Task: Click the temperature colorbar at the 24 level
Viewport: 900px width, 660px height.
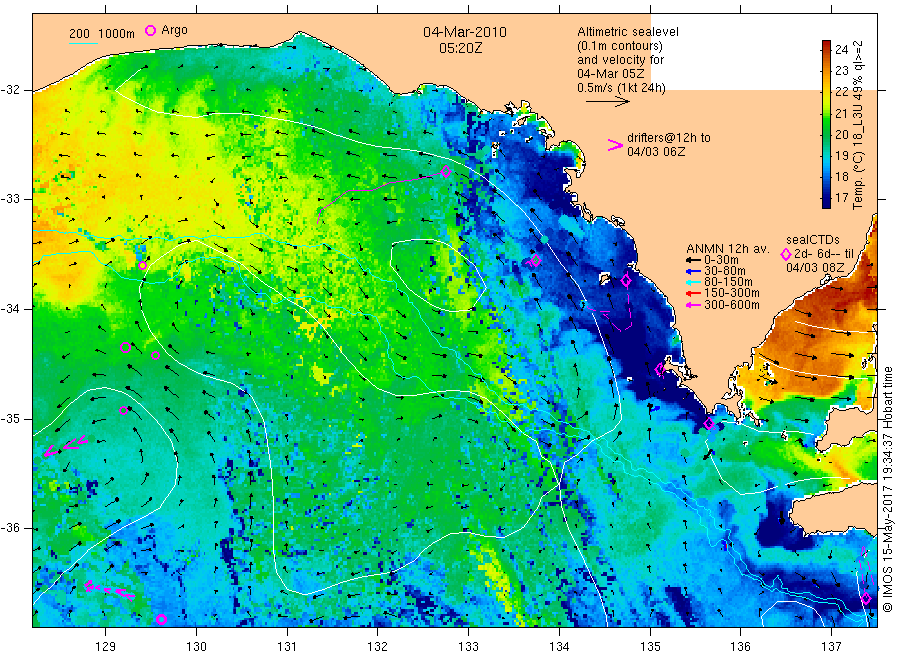Action: (x=827, y=49)
